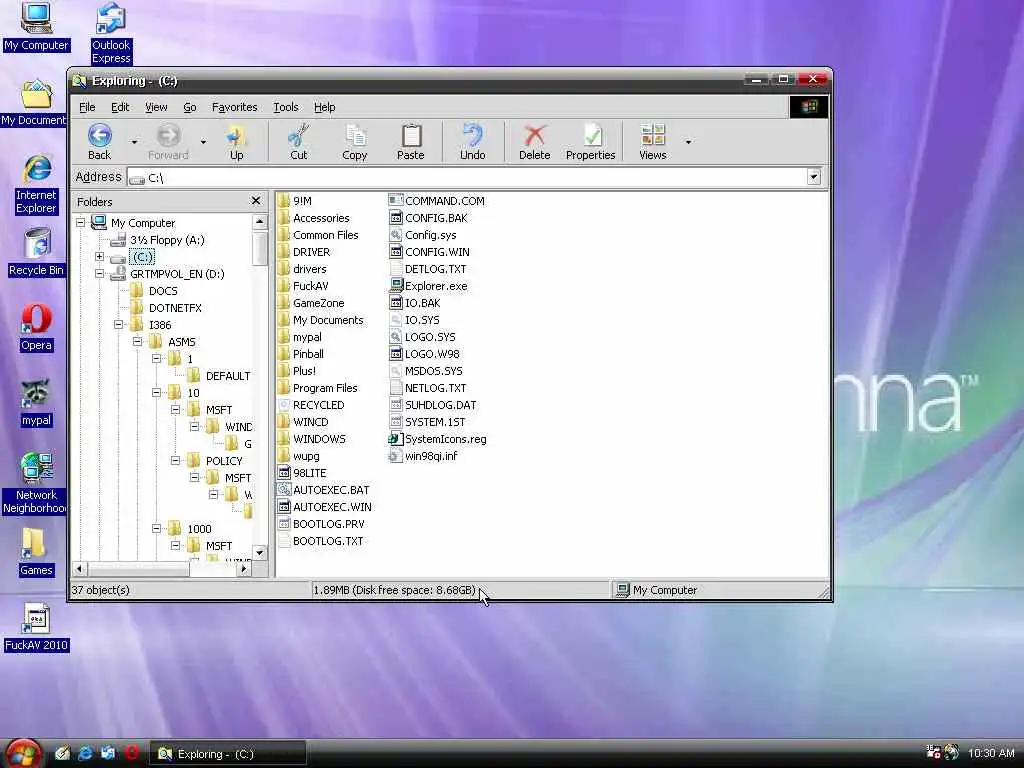
Task: Close the Folders pane
Action: point(255,201)
